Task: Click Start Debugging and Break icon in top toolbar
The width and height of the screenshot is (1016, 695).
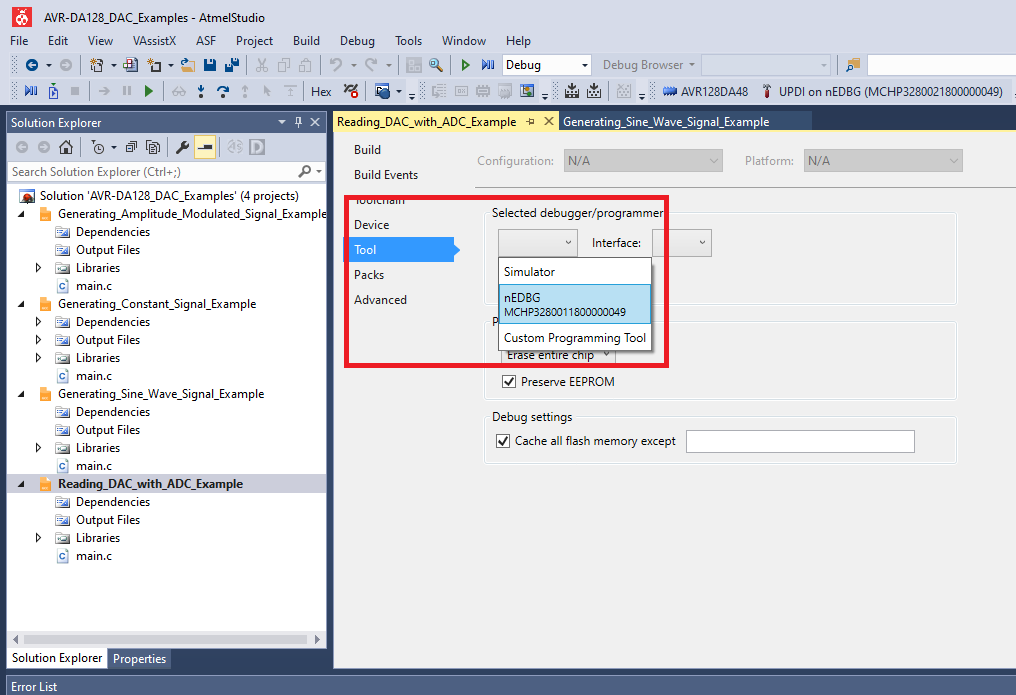Action: (488, 65)
